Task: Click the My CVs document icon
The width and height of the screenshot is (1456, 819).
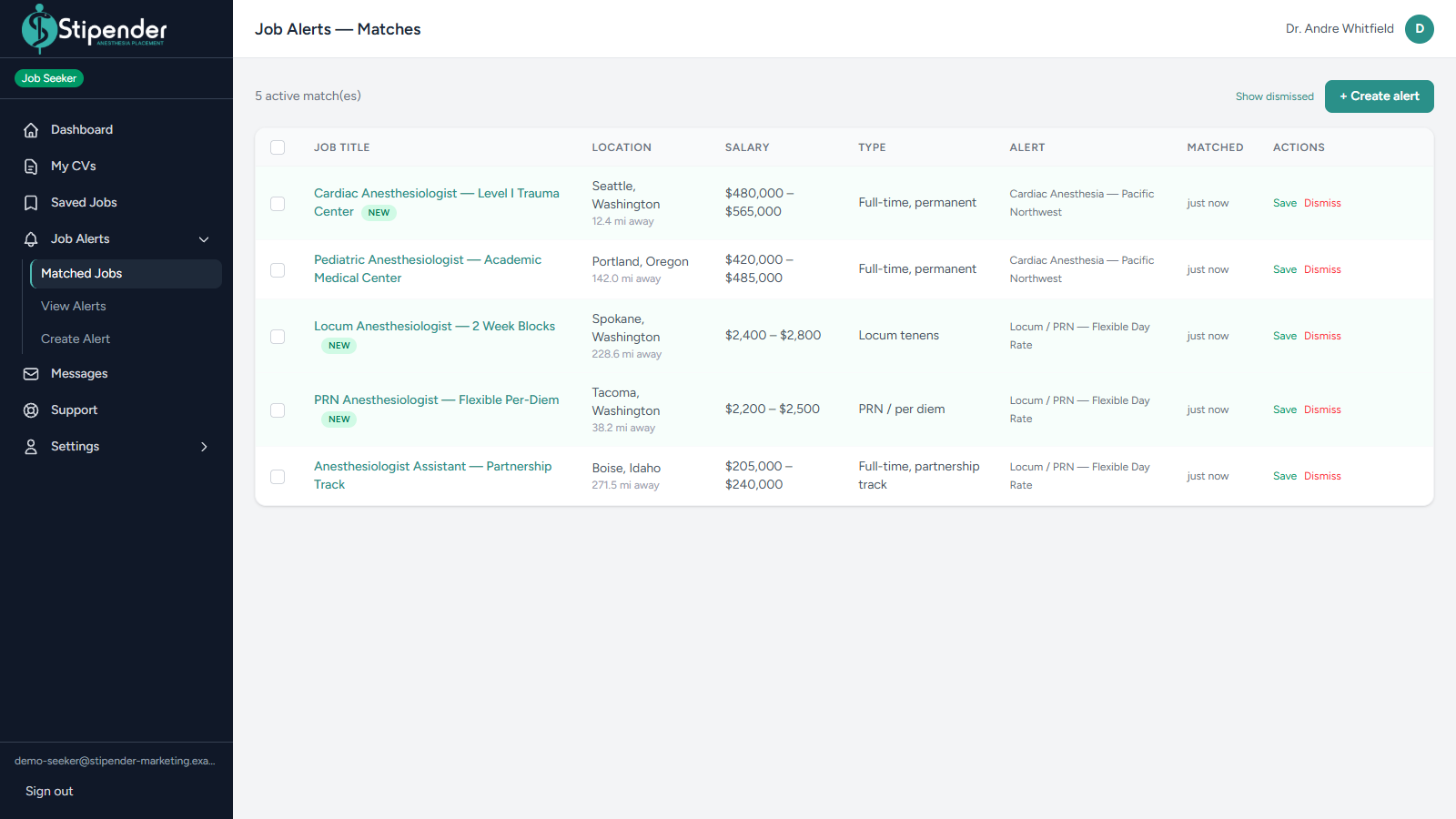Action: [31, 167]
